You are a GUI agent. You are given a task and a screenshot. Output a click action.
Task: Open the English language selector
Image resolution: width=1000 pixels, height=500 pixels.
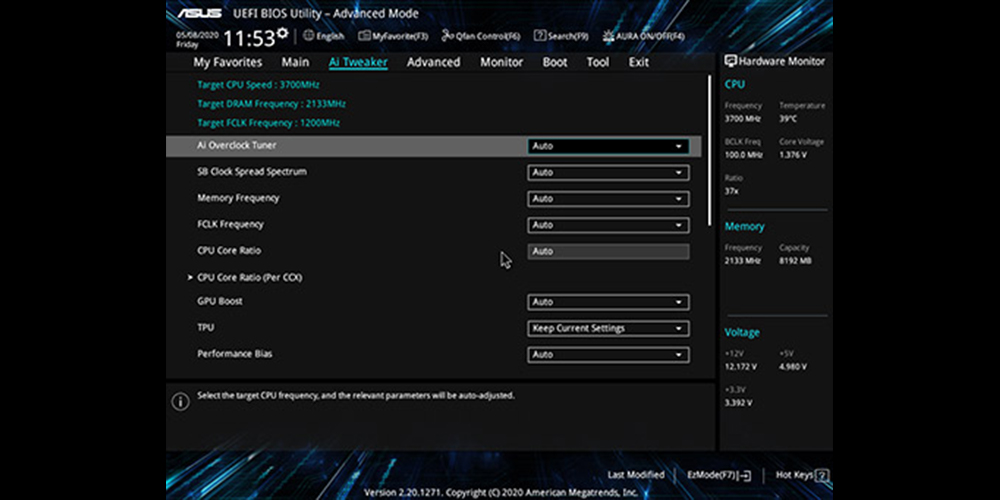point(323,36)
